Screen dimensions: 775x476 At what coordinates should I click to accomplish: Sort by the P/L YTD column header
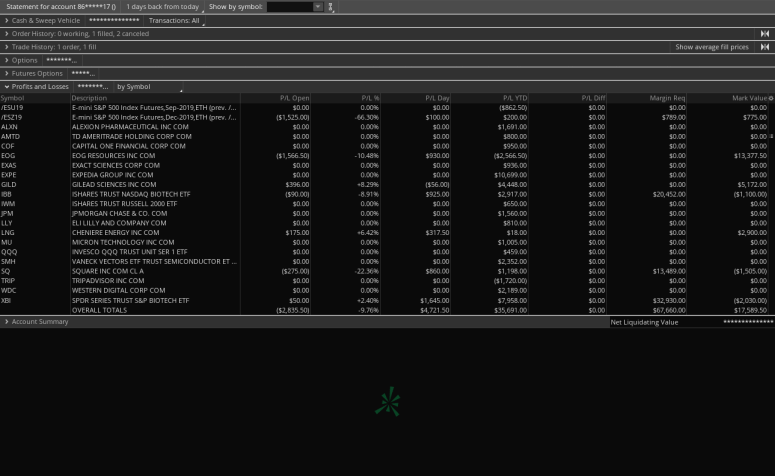[x=515, y=98]
